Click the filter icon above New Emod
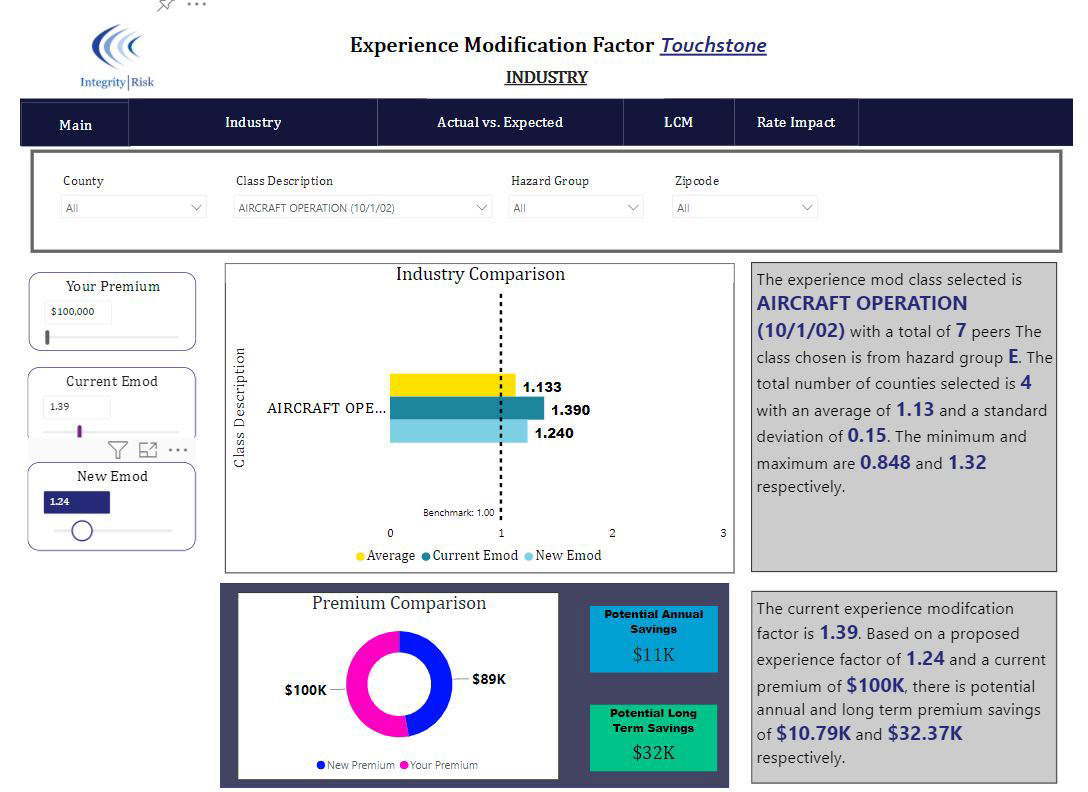Screen dimensions: 1088x792 pos(118,450)
